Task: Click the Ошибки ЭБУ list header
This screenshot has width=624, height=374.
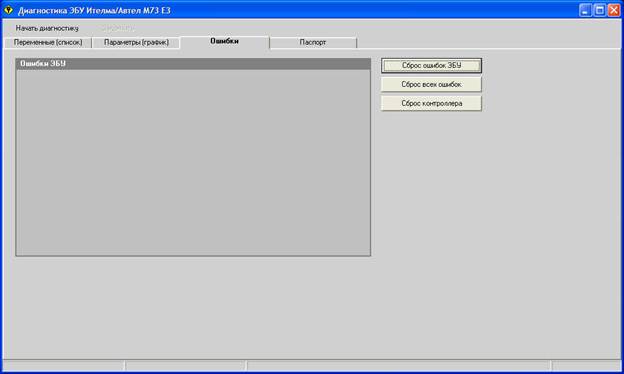Action: 193,64
